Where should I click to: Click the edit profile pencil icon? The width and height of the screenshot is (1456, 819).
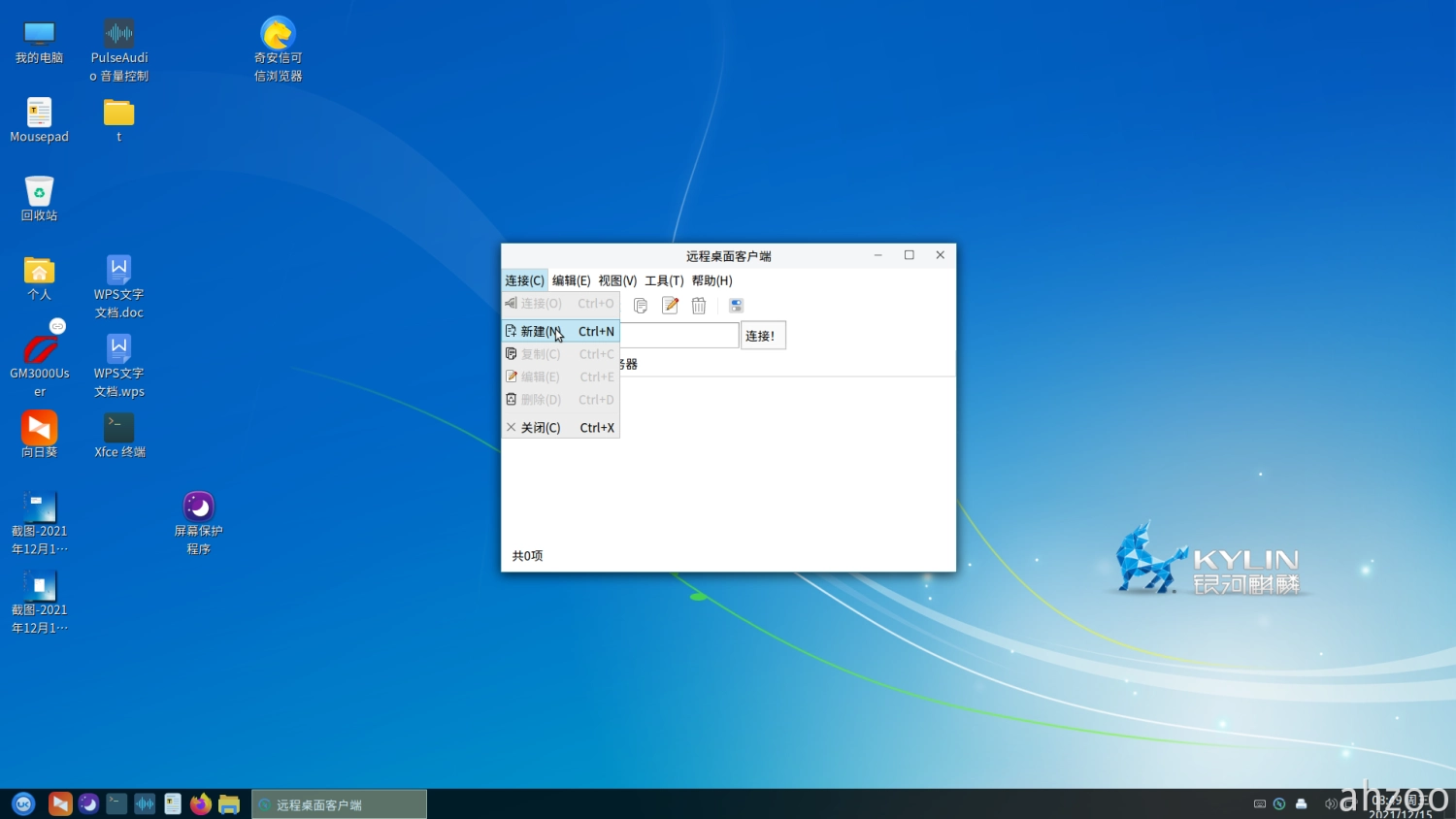(x=670, y=306)
